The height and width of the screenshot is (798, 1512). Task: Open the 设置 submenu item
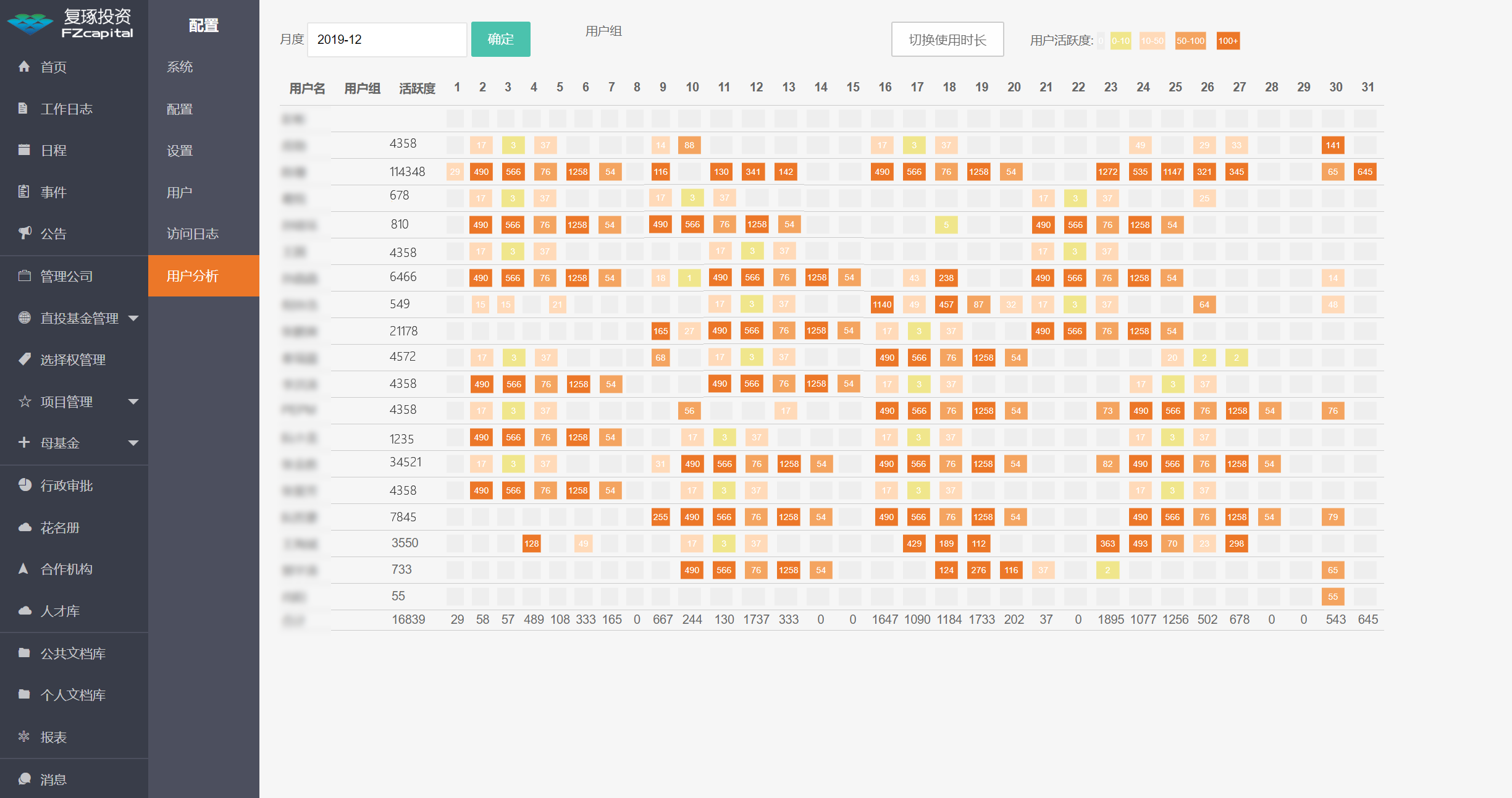pos(180,150)
